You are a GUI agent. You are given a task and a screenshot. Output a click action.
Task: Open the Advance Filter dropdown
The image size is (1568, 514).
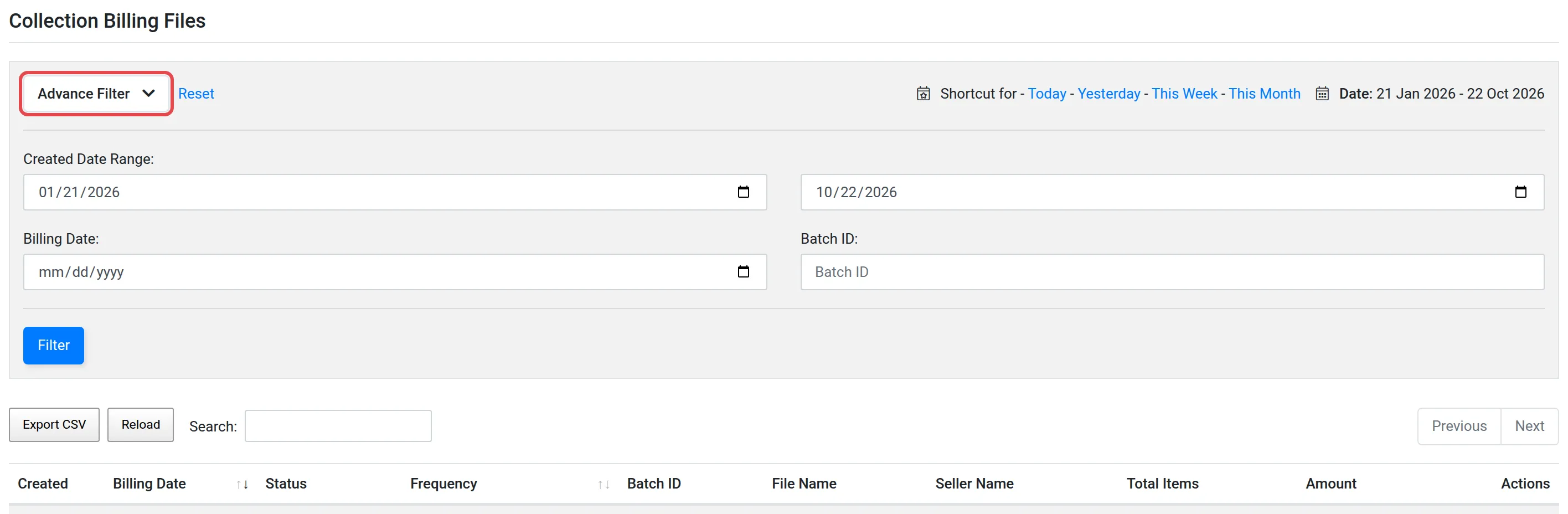(x=96, y=94)
